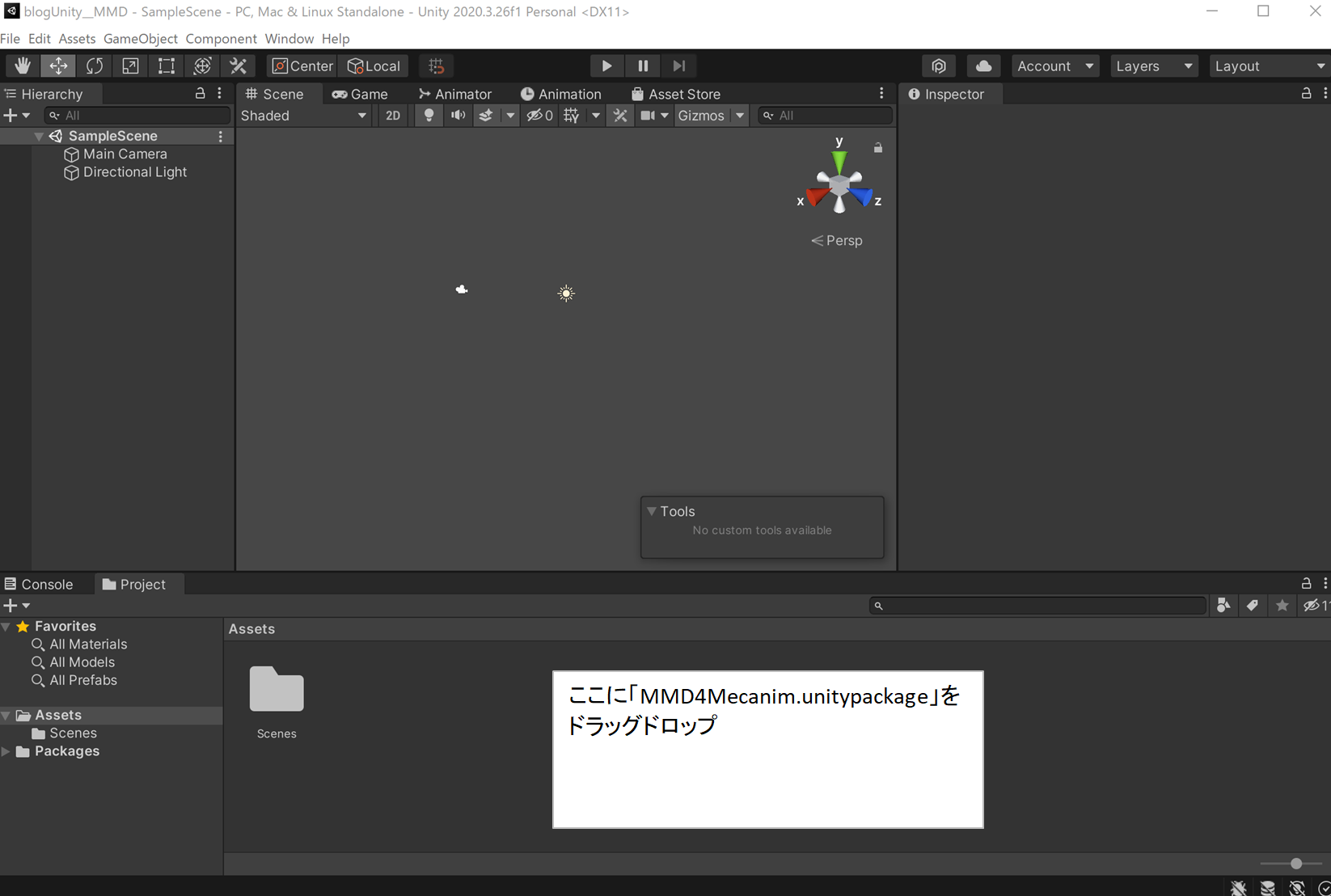Expand the Packages folder
Image resolution: width=1331 pixels, height=896 pixels.
click(6, 751)
